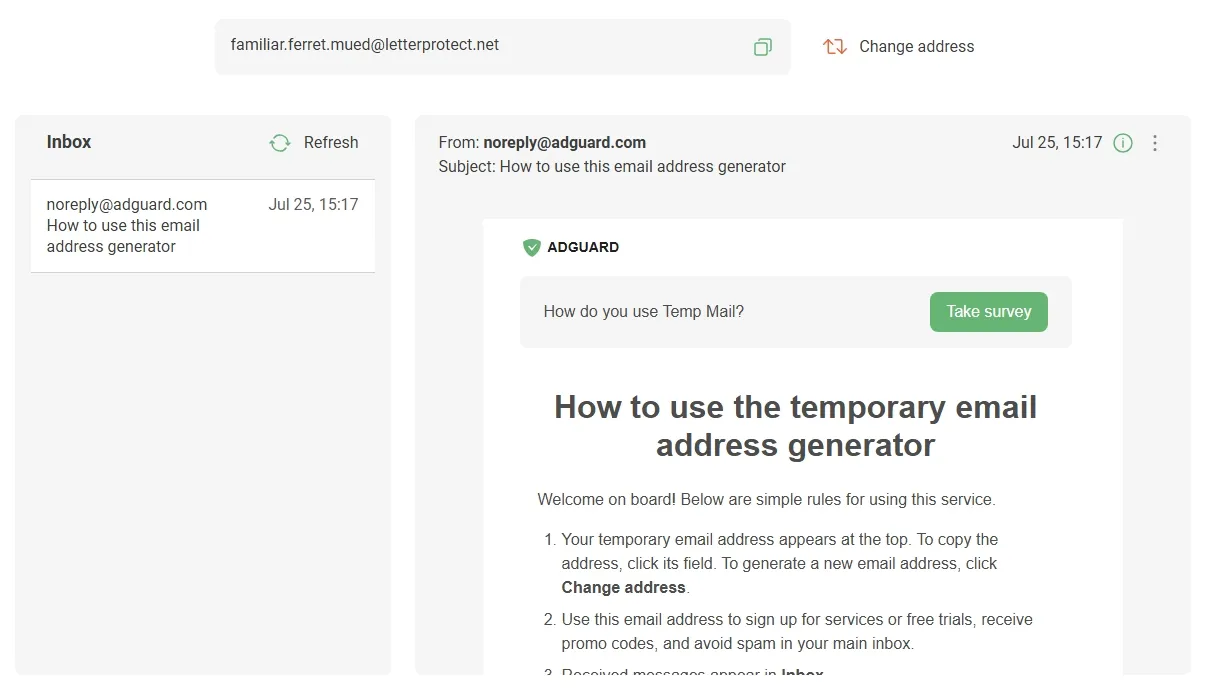Open the email info icon beside the date
This screenshot has height=695, width=1210.
click(x=1123, y=143)
